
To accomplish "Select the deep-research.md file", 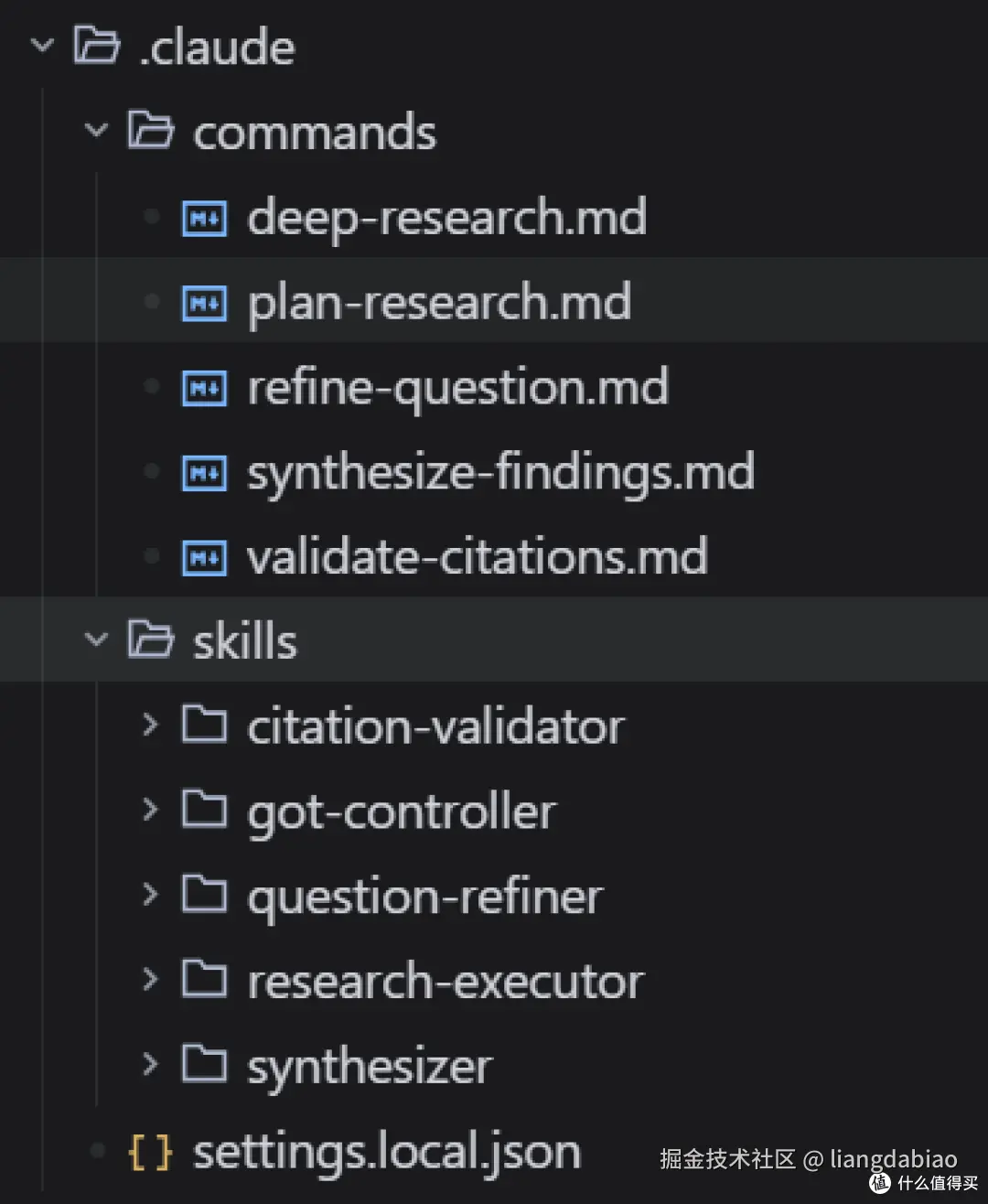I will coord(446,218).
